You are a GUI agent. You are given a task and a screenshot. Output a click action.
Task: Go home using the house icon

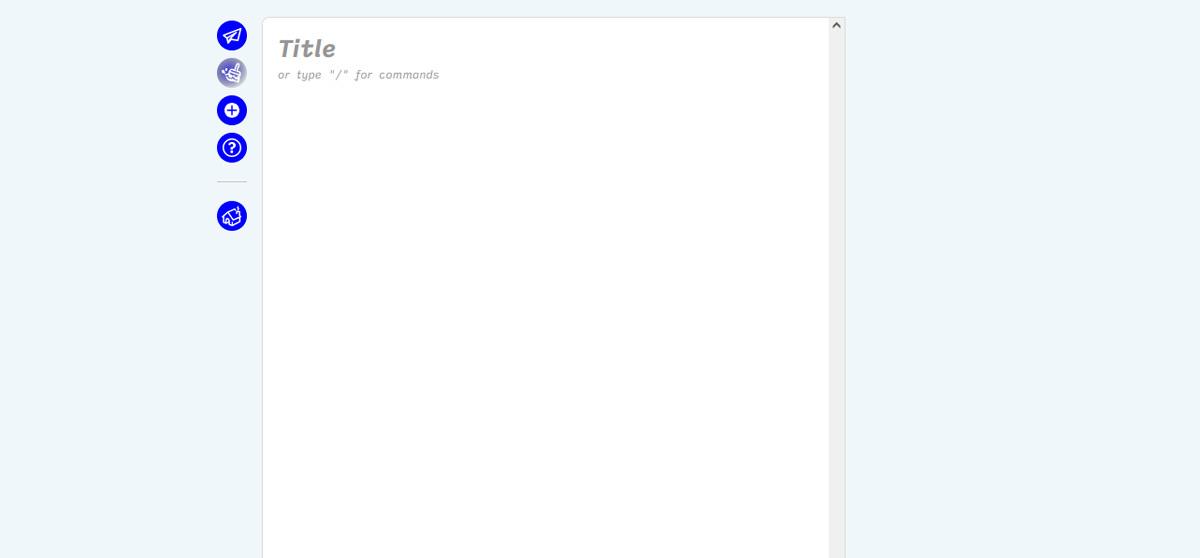232,216
